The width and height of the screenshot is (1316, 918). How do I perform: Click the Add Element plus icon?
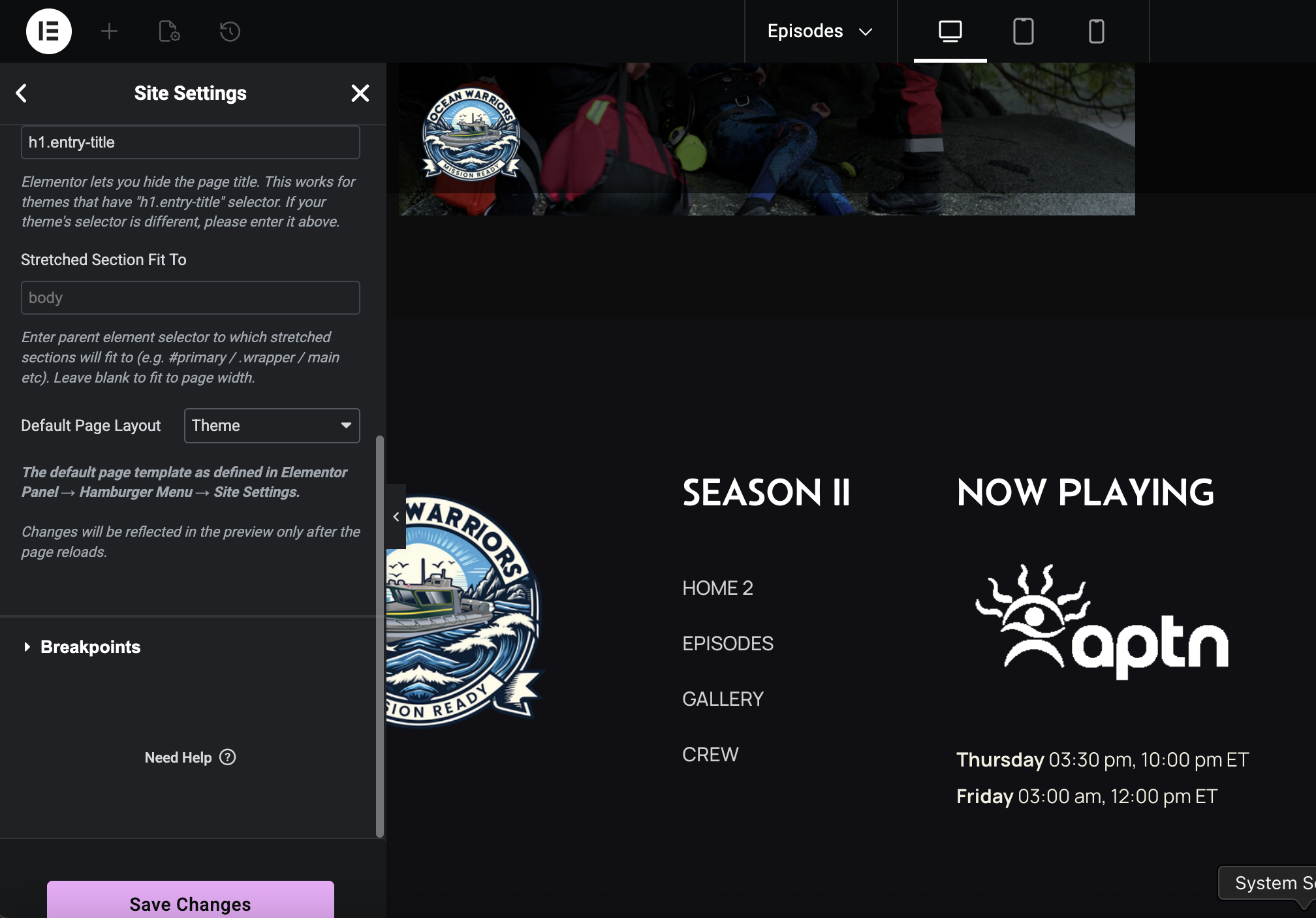click(110, 31)
